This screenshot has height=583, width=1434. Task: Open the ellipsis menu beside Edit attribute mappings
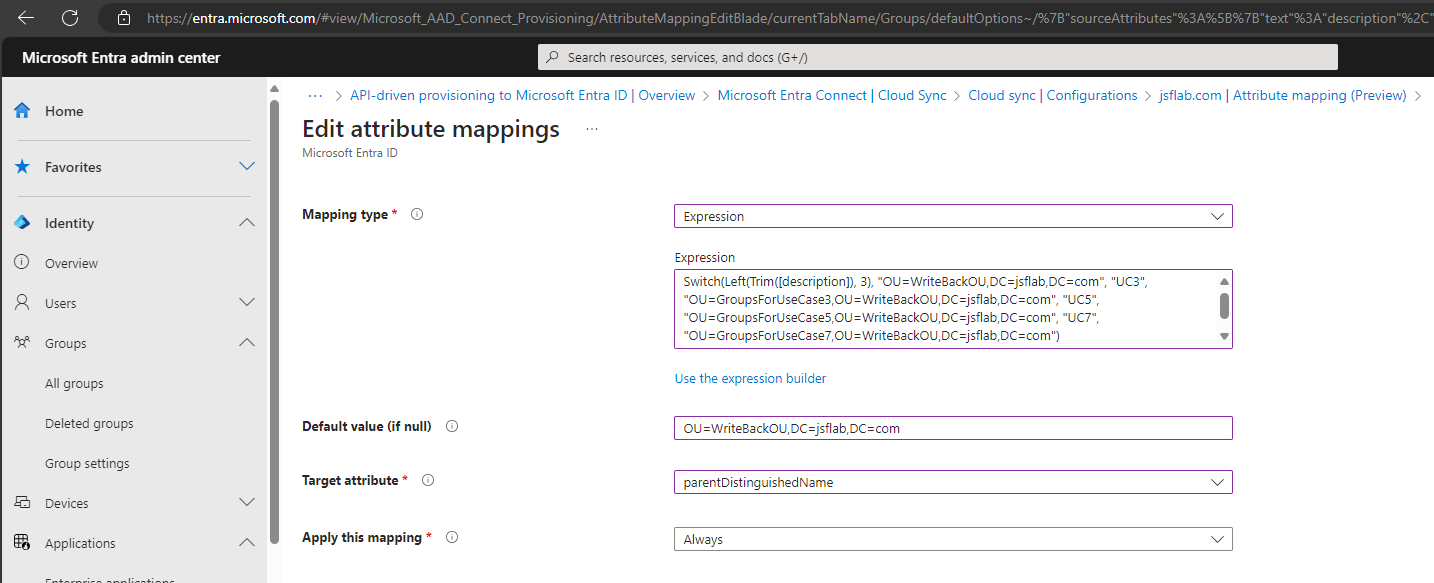click(x=592, y=129)
